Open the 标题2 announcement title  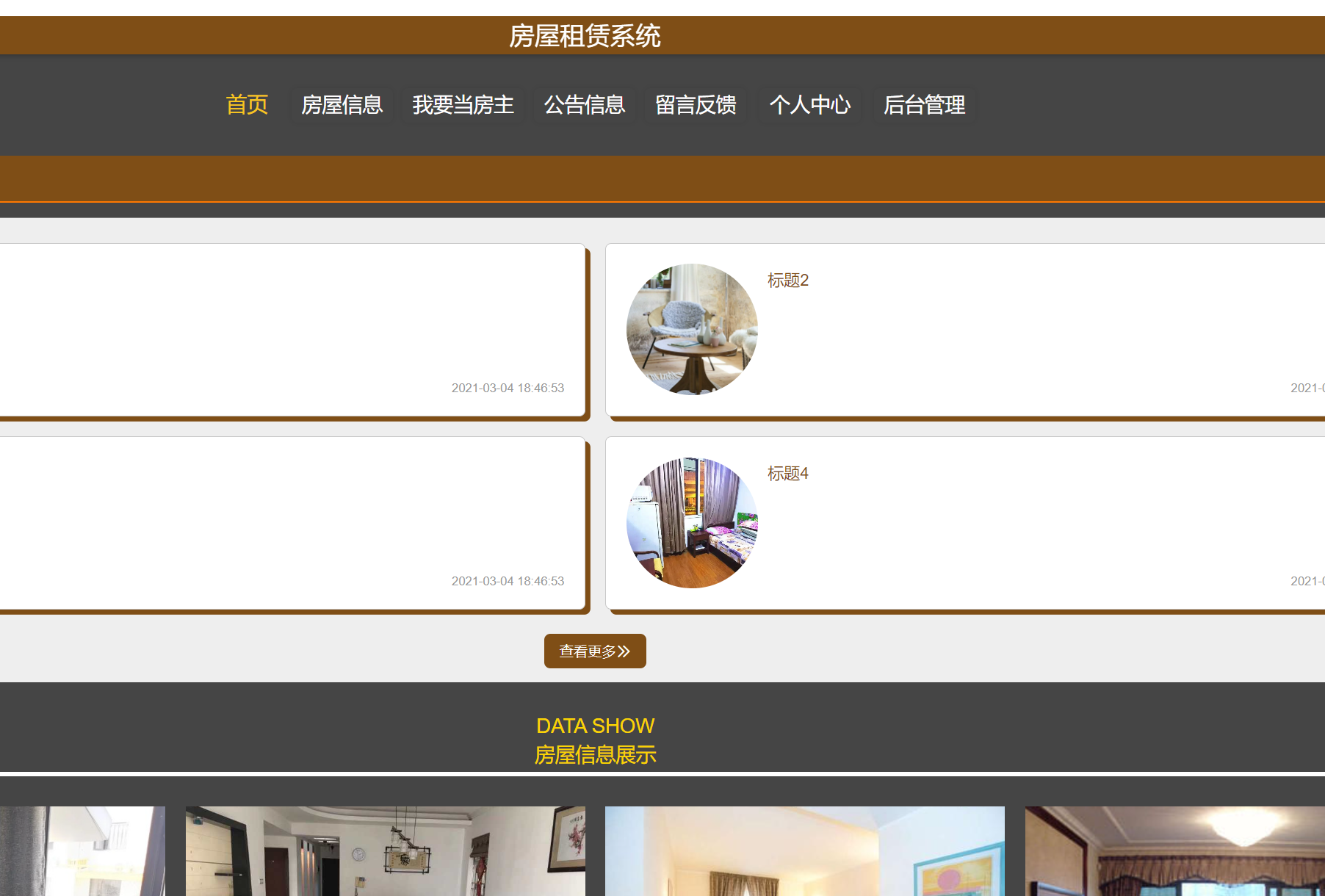(788, 281)
